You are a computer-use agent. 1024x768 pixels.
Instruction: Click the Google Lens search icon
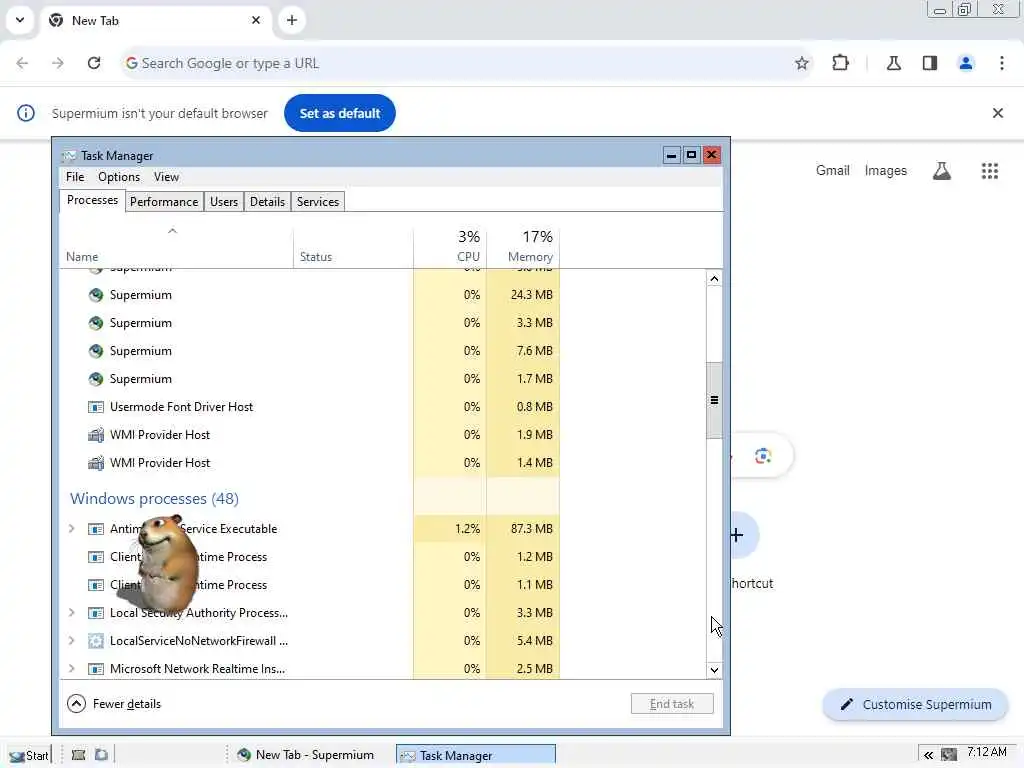tap(763, 456)
